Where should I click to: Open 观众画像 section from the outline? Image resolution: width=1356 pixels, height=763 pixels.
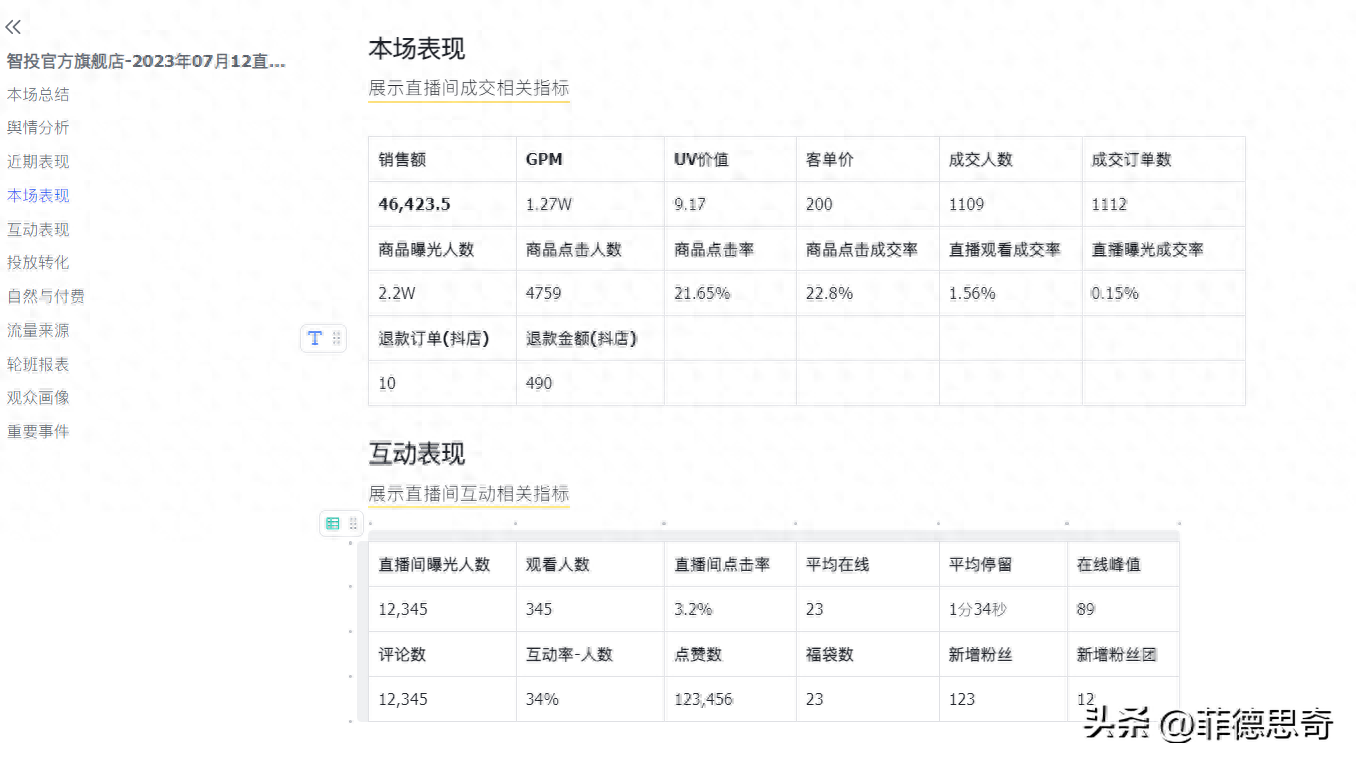[x=38, y=397]
